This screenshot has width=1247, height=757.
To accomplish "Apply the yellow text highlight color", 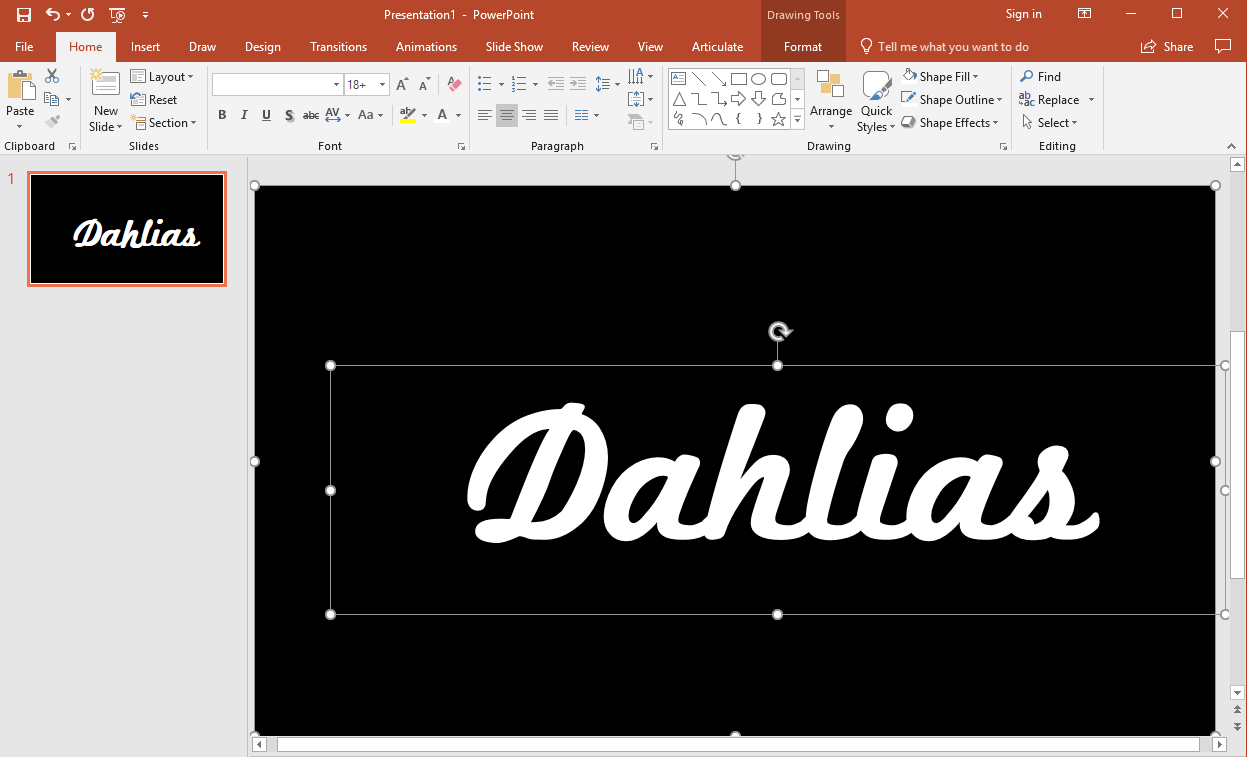I will click(408, 115).
